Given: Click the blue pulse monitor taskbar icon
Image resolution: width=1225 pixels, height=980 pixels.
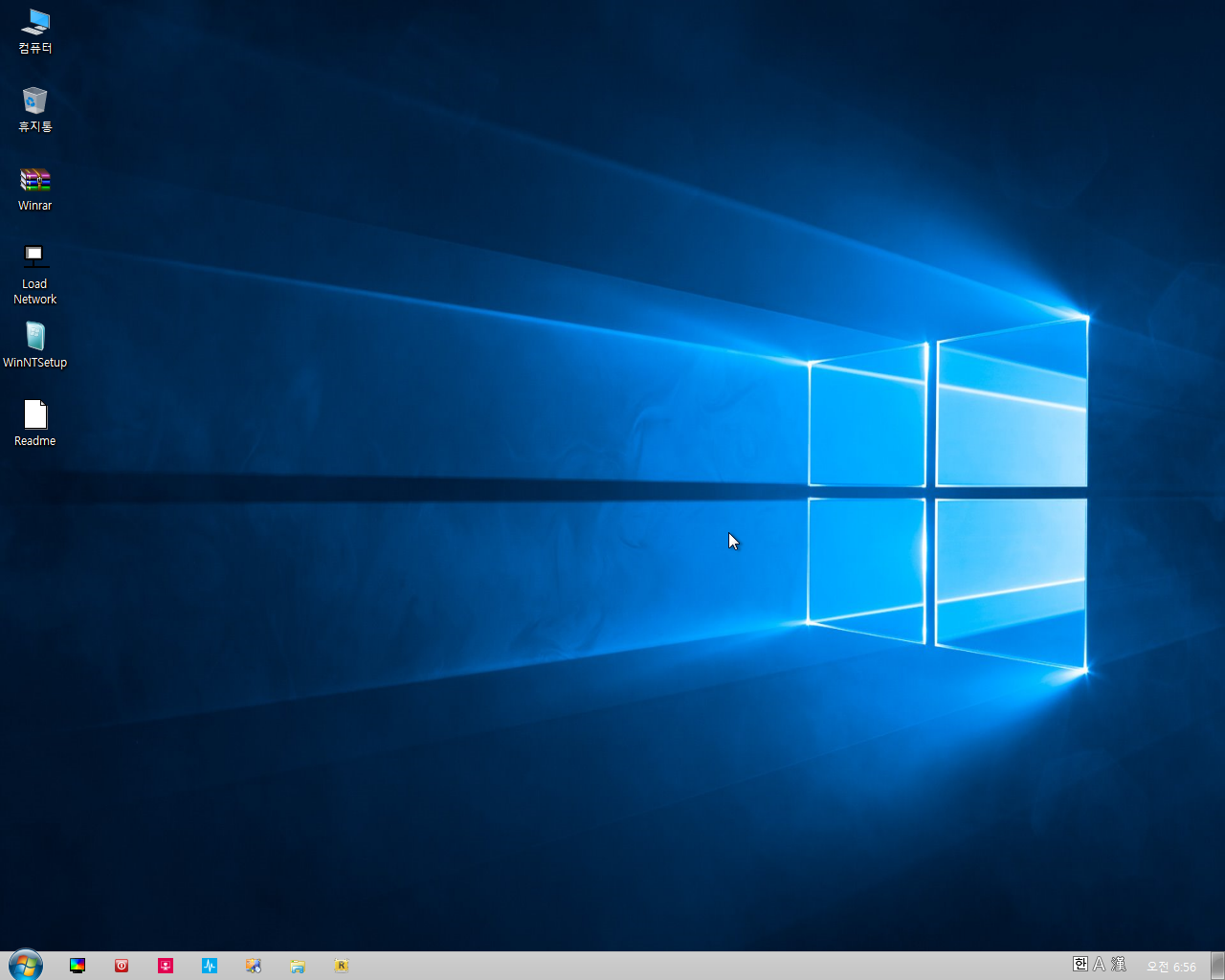Looking at the screenshot, I should tap(210, 966).
